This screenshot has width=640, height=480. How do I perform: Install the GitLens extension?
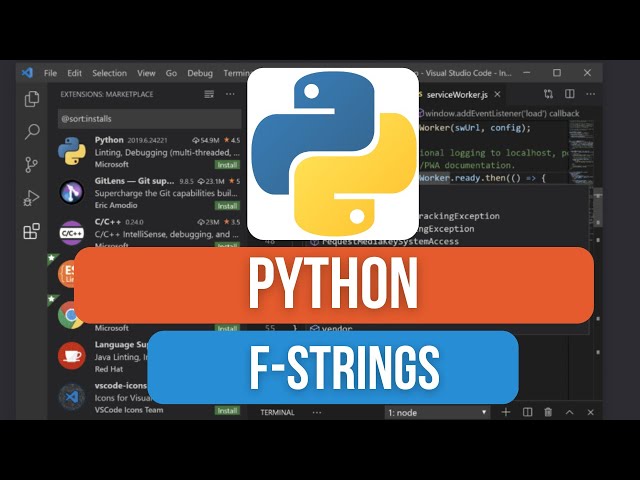(227, 206)
